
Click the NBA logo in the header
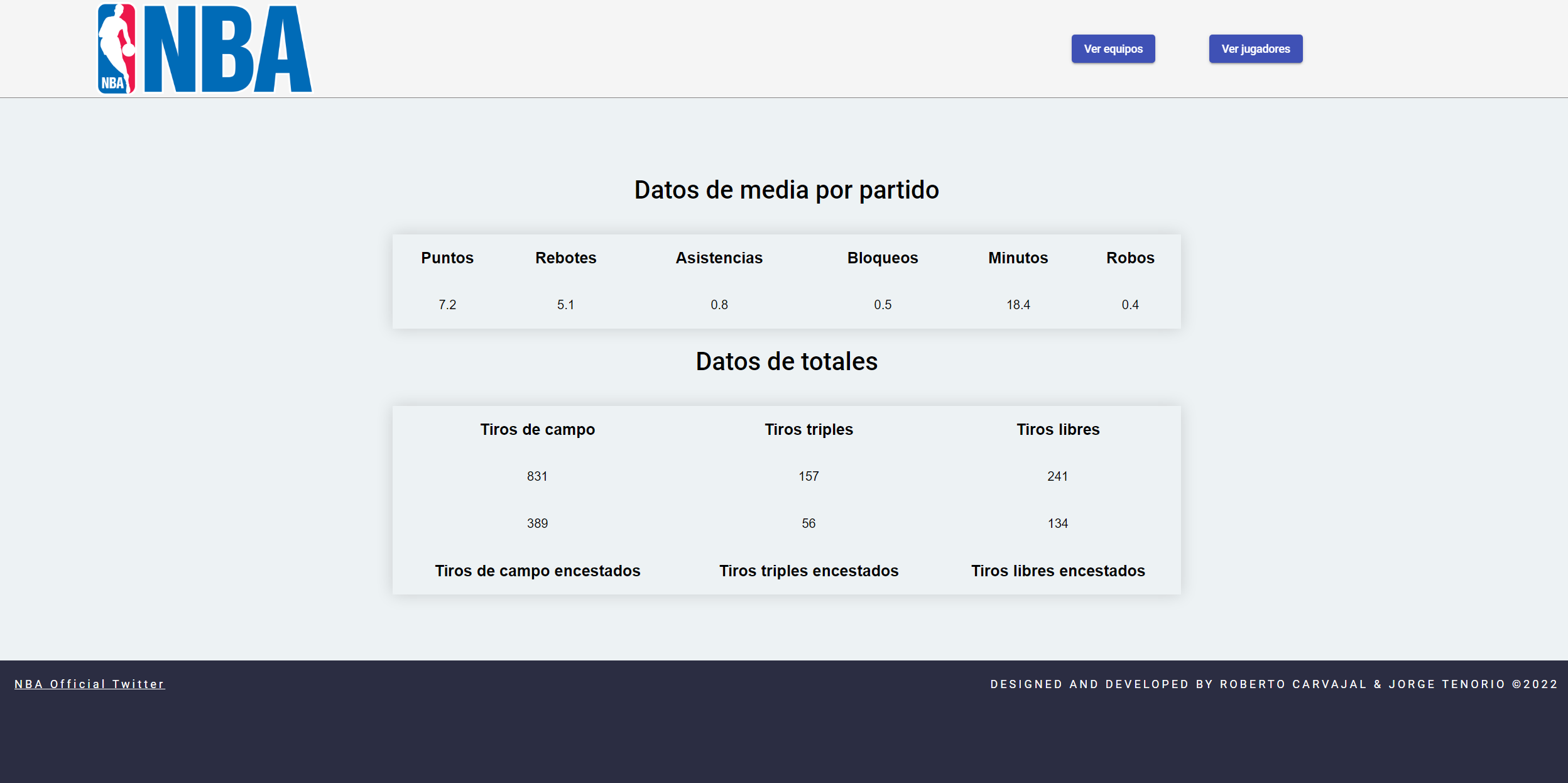pyautogui.click(x=205, y=49)
